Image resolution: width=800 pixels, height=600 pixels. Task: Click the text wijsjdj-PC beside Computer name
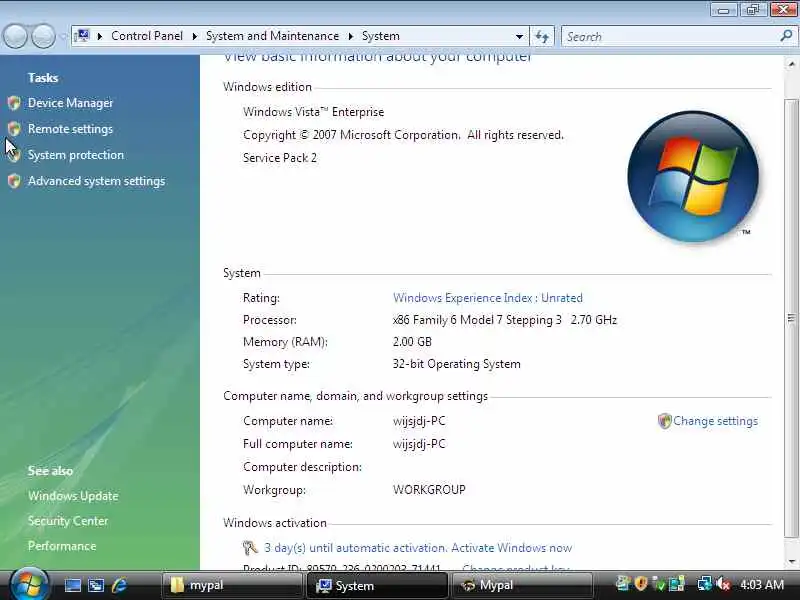(x=419, y=421)
